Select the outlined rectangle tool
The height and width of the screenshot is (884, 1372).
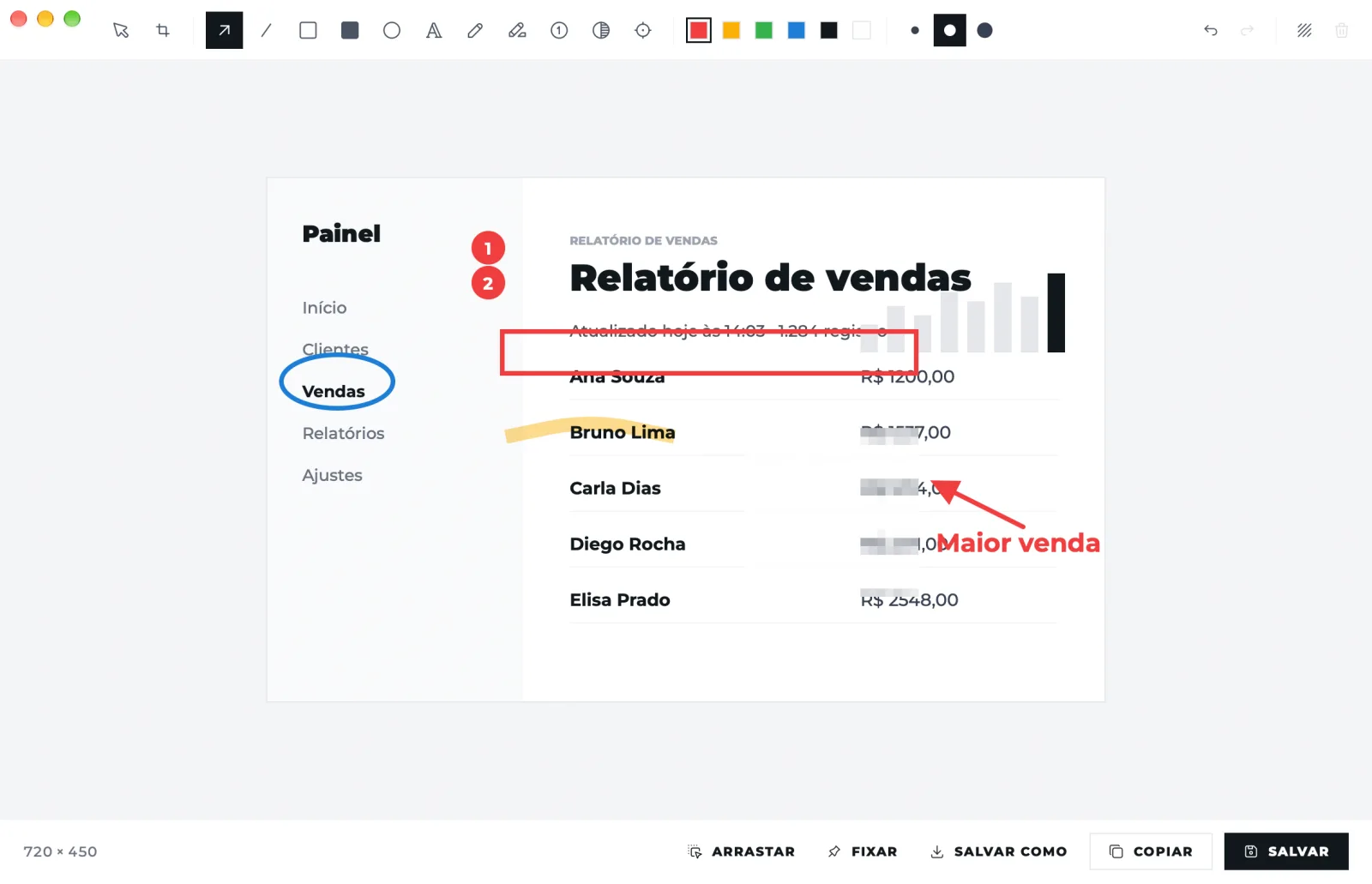click(x=308, y=31)
